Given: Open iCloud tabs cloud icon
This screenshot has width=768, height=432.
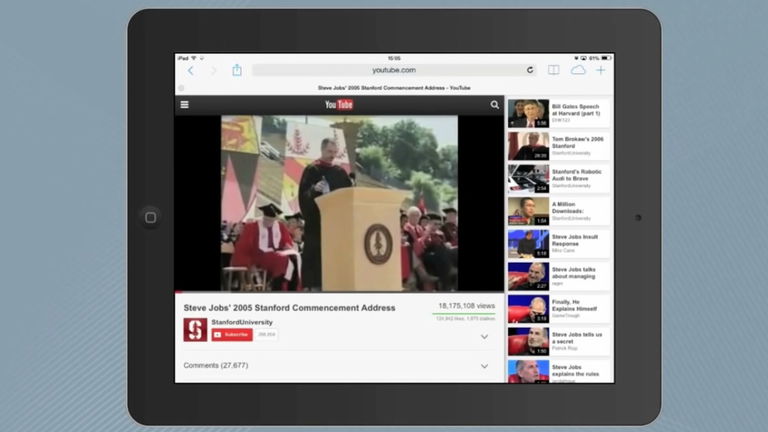Looking at the screenshot, I should click(578, 70).
